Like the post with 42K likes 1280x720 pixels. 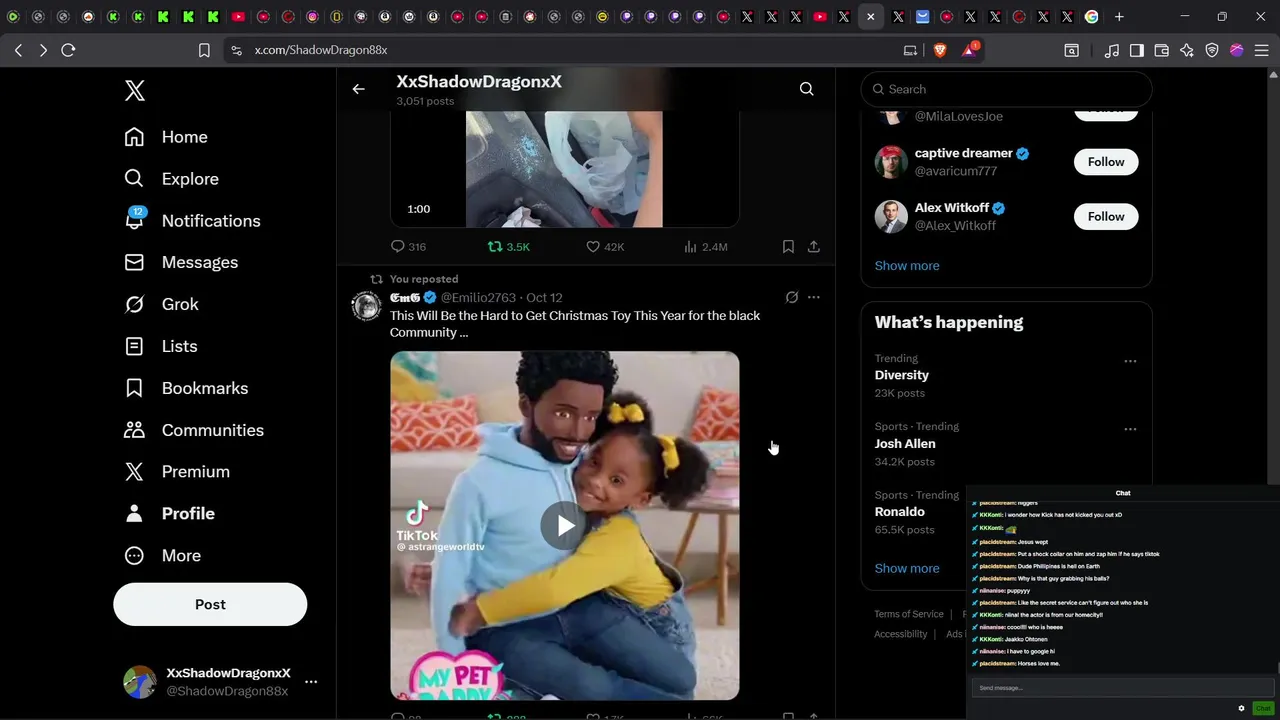click(604, 246)
